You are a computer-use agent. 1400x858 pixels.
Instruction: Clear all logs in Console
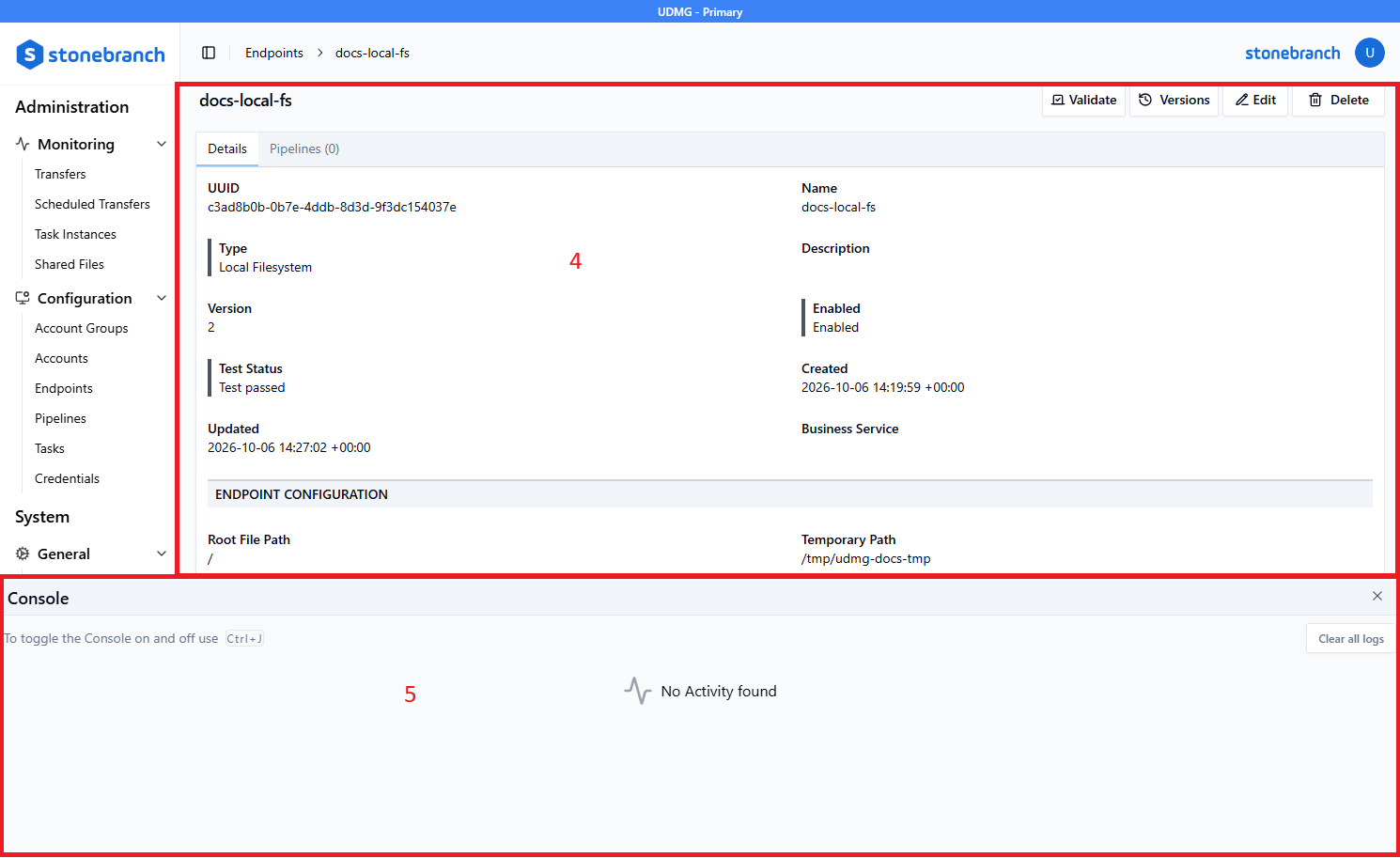coord(1350,639)
